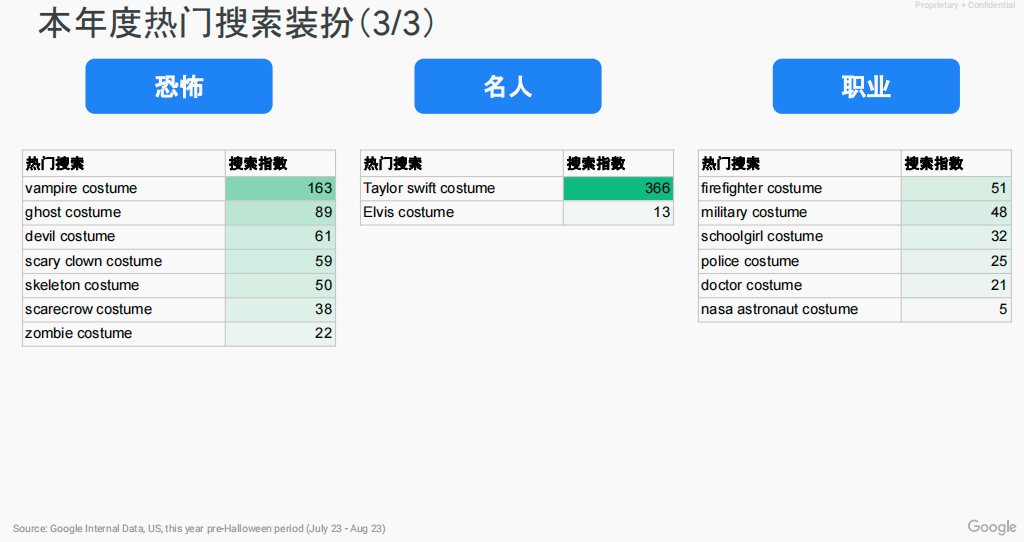Select the value 50 for skeleton costume

coord(280,285)
